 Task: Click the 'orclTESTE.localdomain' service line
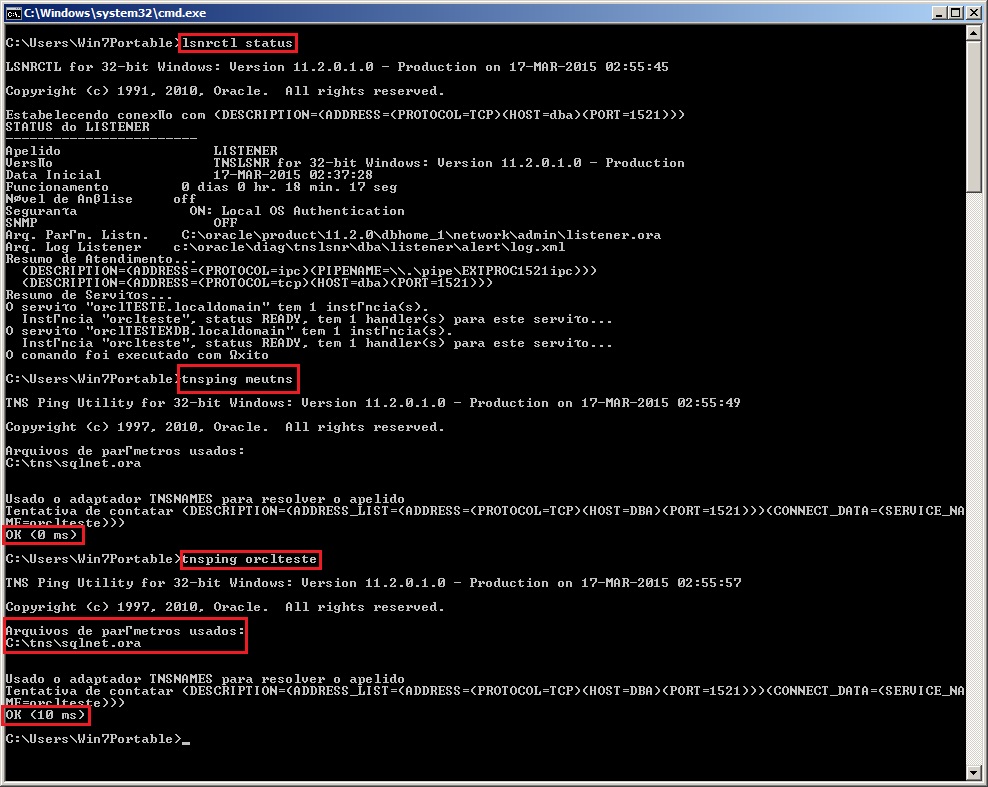217,307
